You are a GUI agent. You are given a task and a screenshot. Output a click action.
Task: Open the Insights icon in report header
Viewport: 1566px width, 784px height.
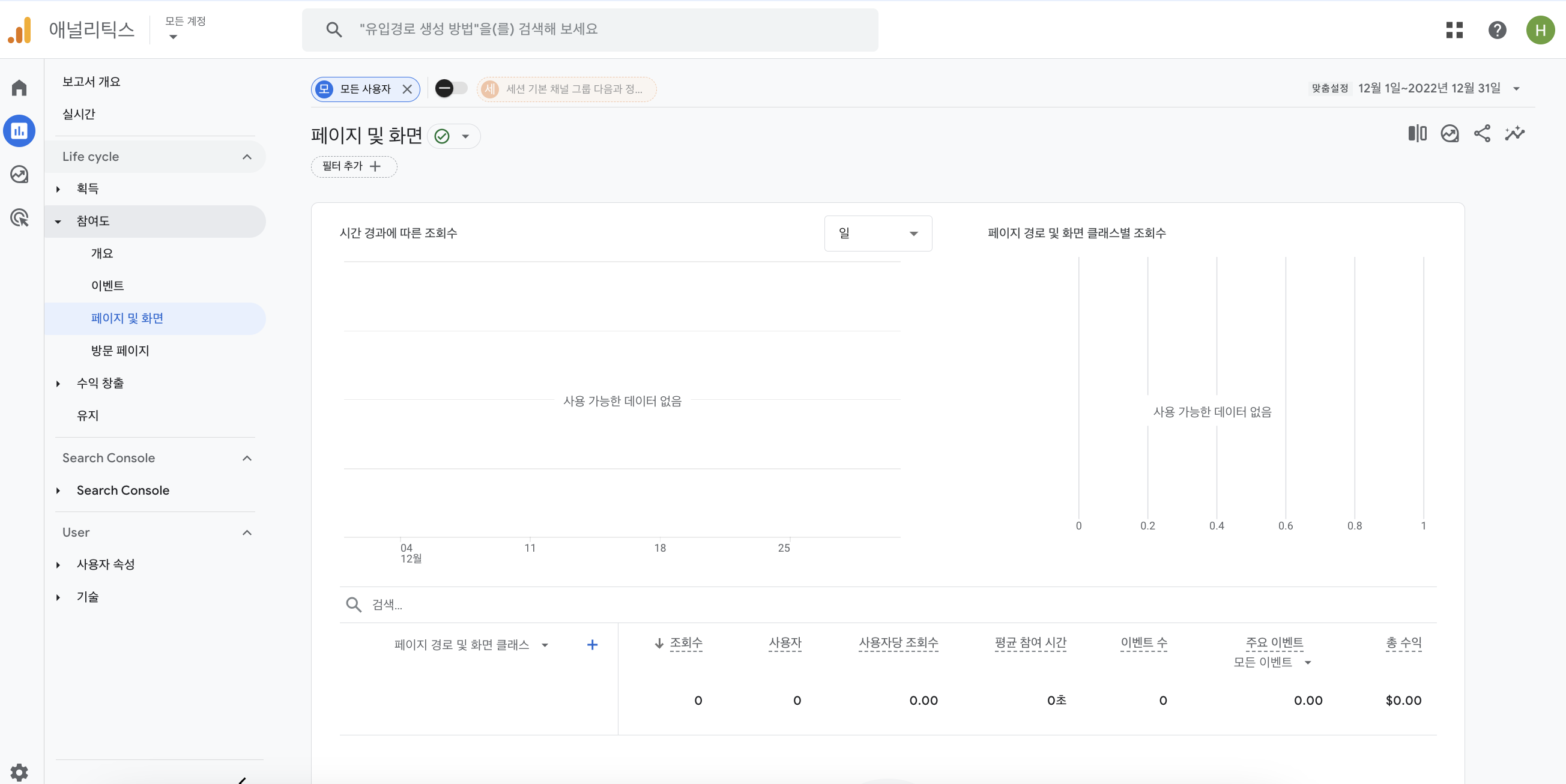tap(1450, 134)
